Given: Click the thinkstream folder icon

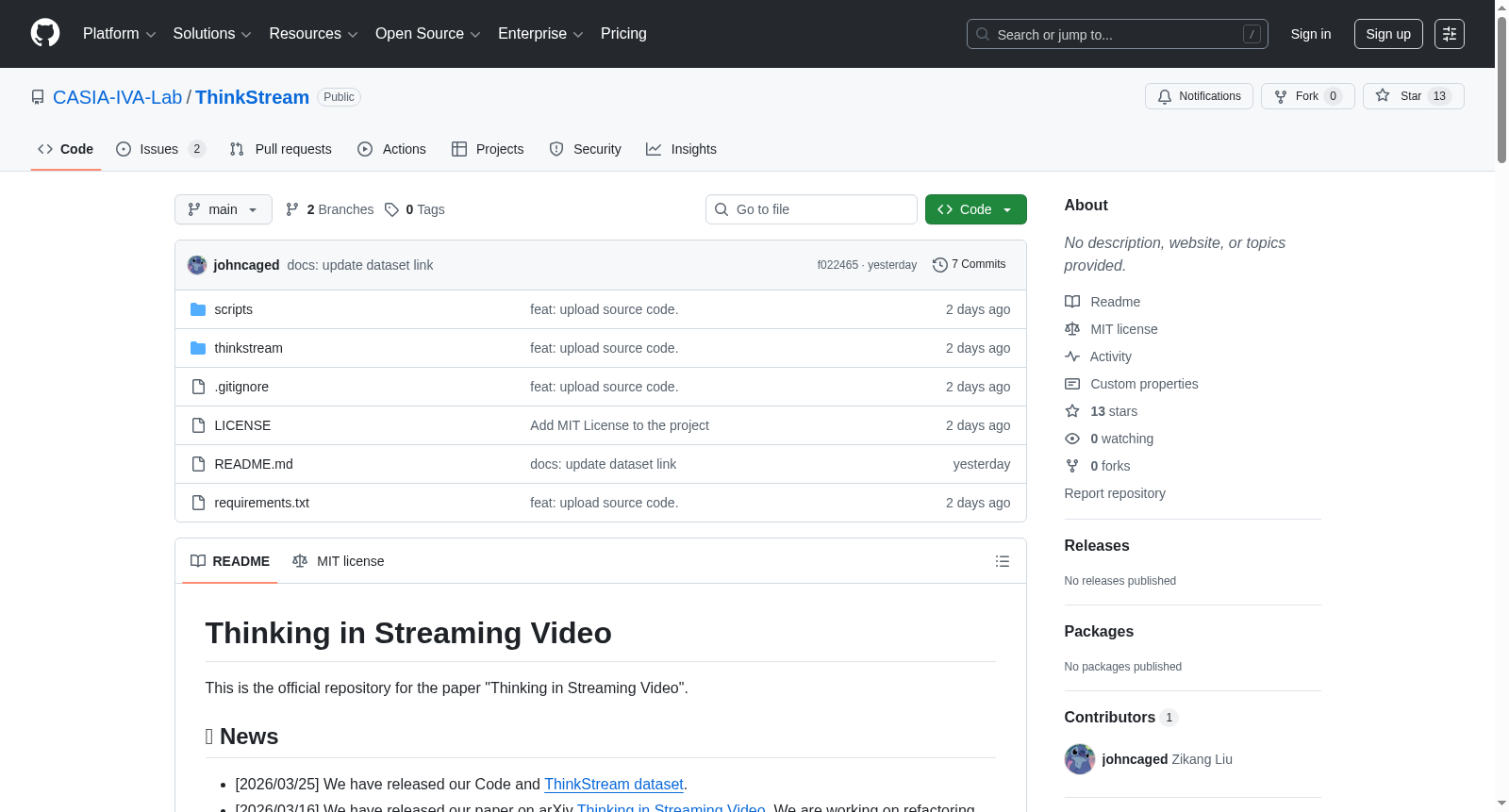Looking at the screenshot, I should 198,348.
